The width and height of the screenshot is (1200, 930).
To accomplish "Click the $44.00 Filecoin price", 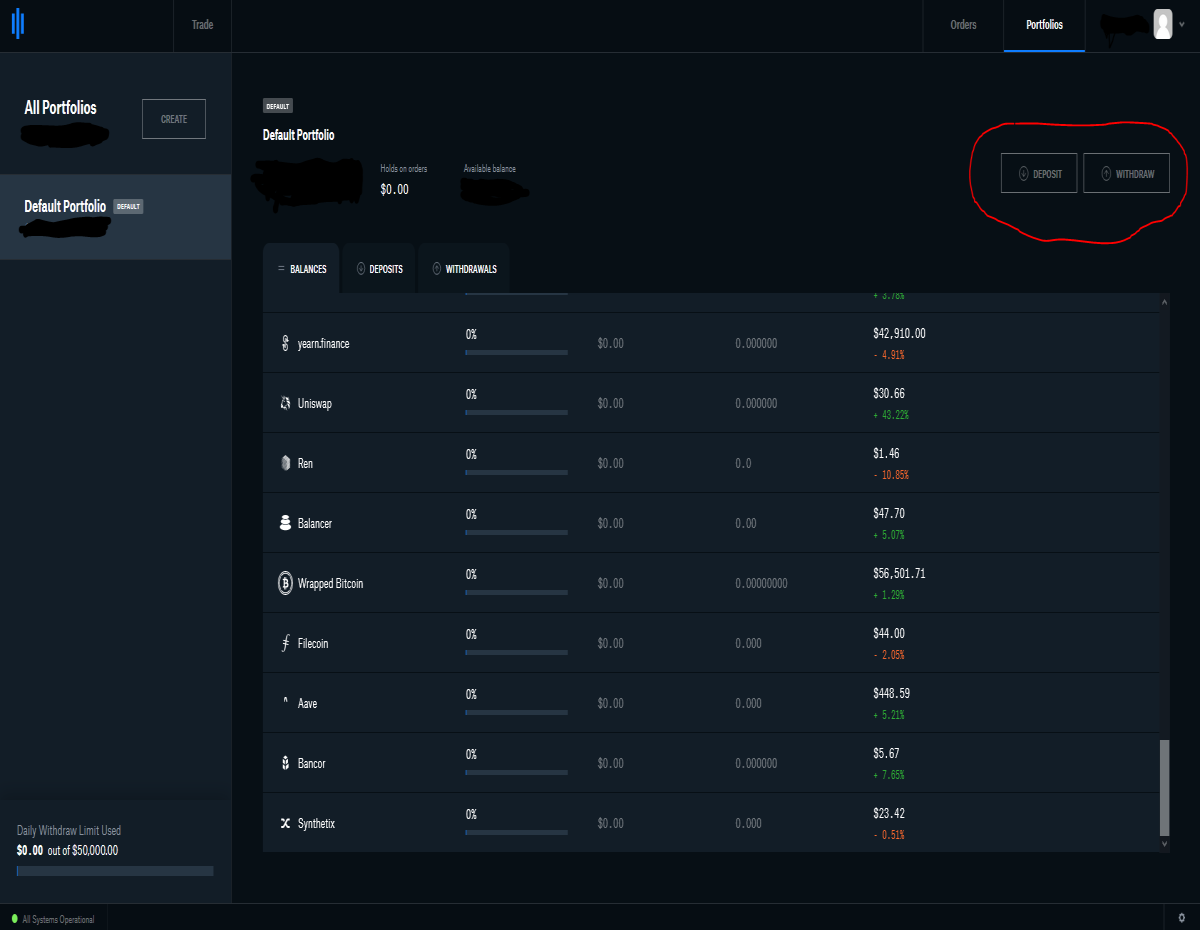I will click(888, 633).
